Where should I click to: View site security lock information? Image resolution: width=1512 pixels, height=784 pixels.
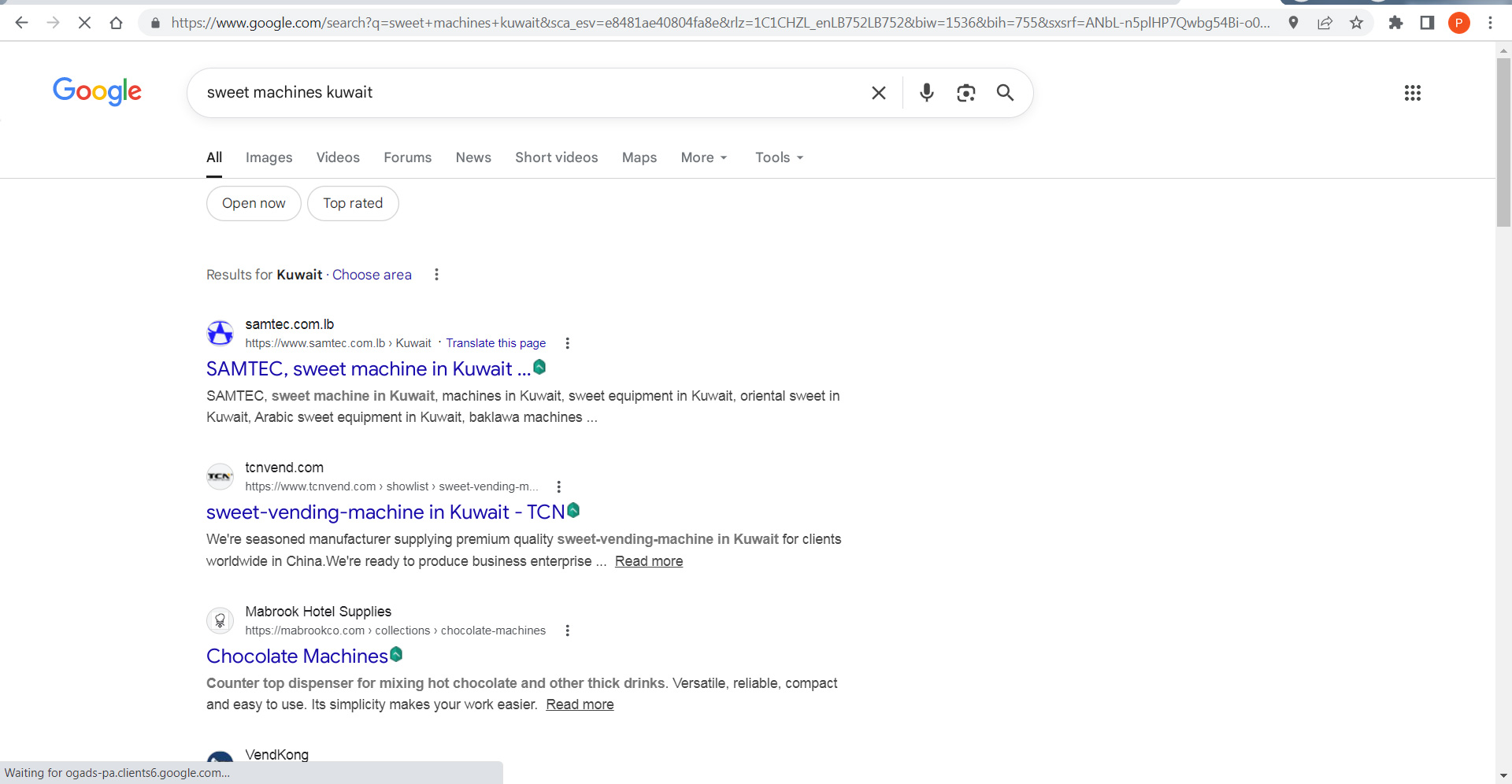(x=155, y=23)
